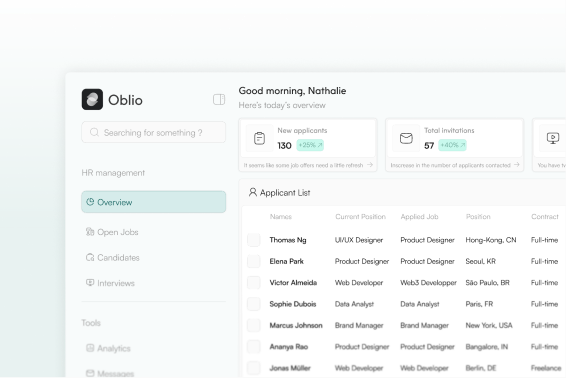The width and height of the screenshot is (566, 378).
Task: Click the applicant name Ananya Rao
Action: [x=288, y=347]
